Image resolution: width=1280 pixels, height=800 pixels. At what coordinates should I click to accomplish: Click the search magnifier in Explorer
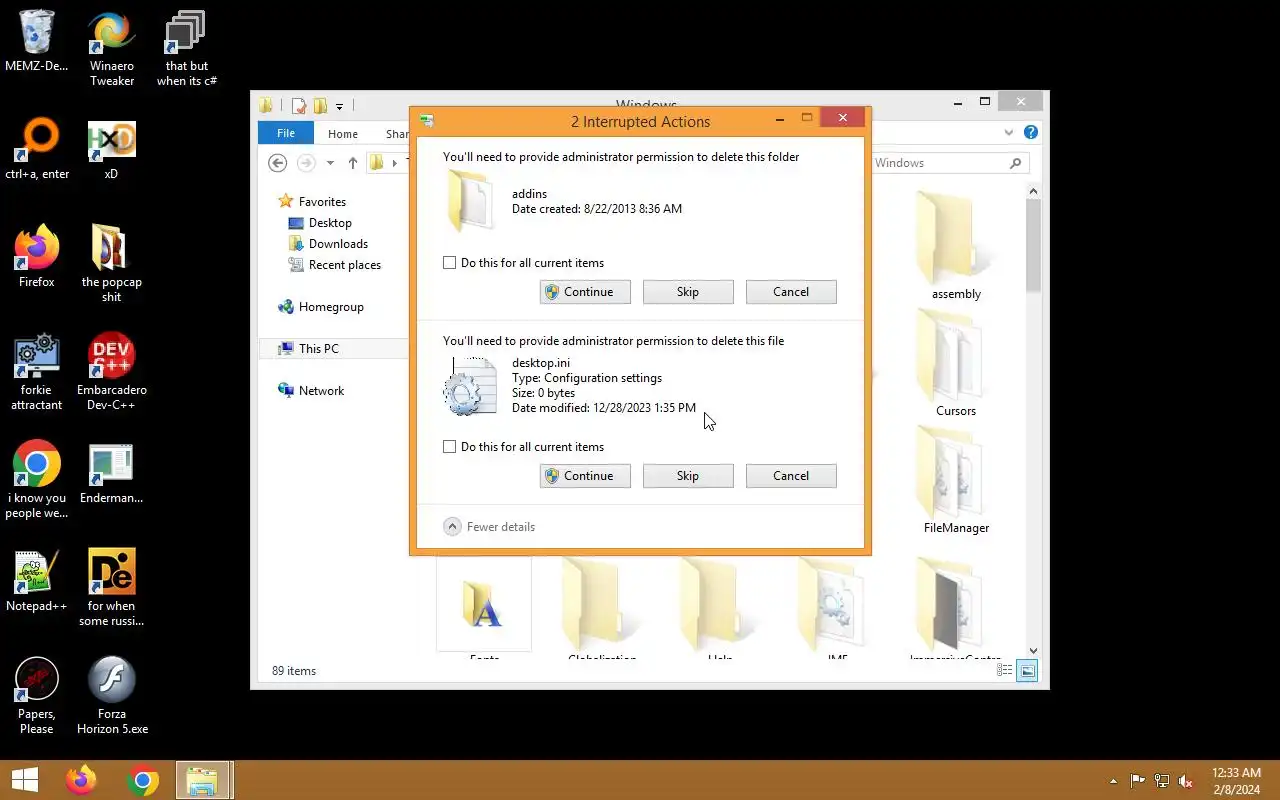1016,163
